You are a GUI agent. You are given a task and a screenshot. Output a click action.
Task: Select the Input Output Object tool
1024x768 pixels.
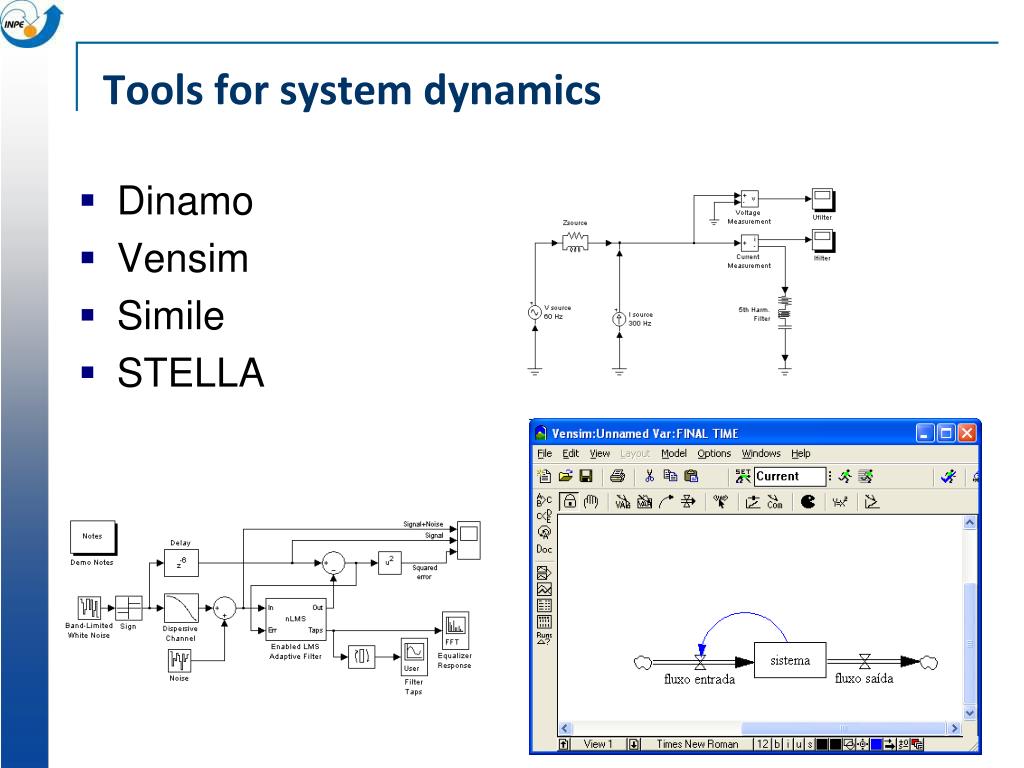[753, 502]
